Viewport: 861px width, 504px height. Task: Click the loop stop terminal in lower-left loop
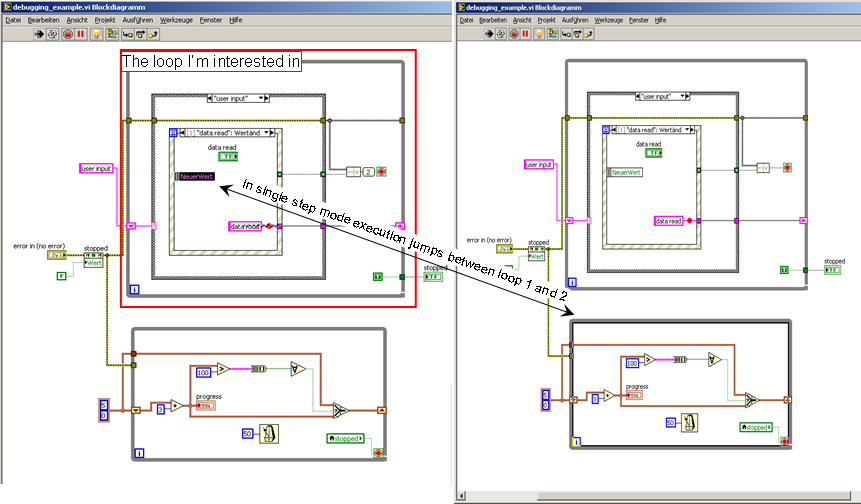coord(376,453)
